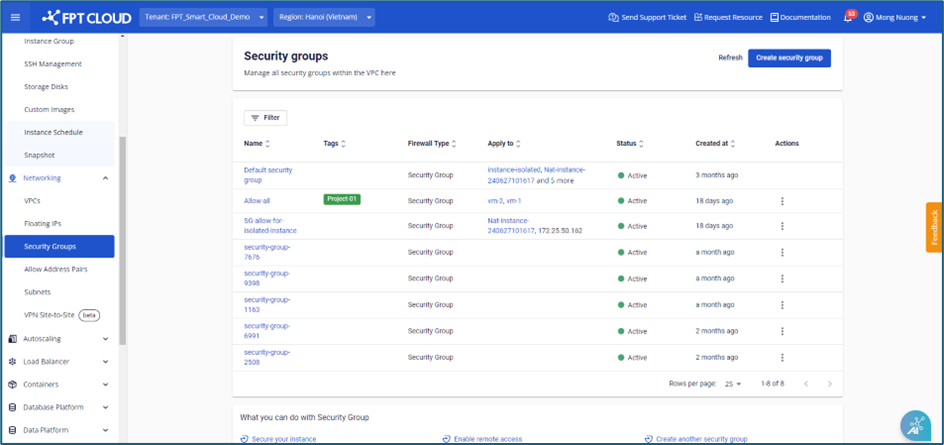Click the Refresh button
Viewport: 944px width, 445px height.
[x=730, y=58]
